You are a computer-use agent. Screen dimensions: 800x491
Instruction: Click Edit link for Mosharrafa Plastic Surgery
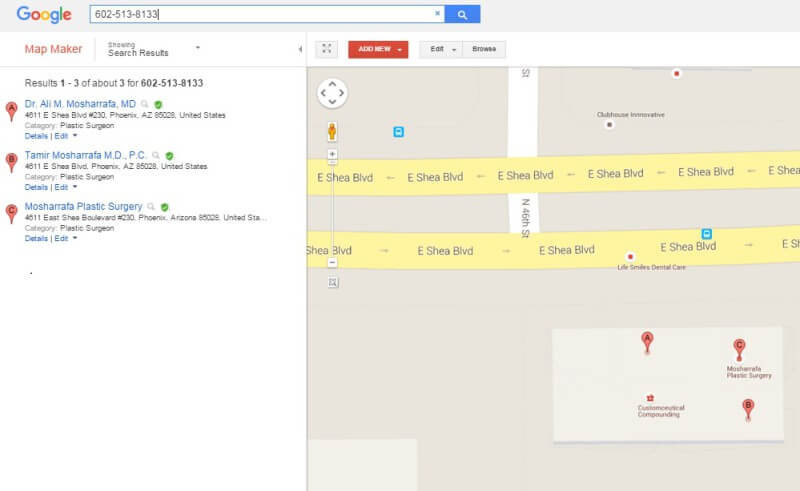pos(61,238)
